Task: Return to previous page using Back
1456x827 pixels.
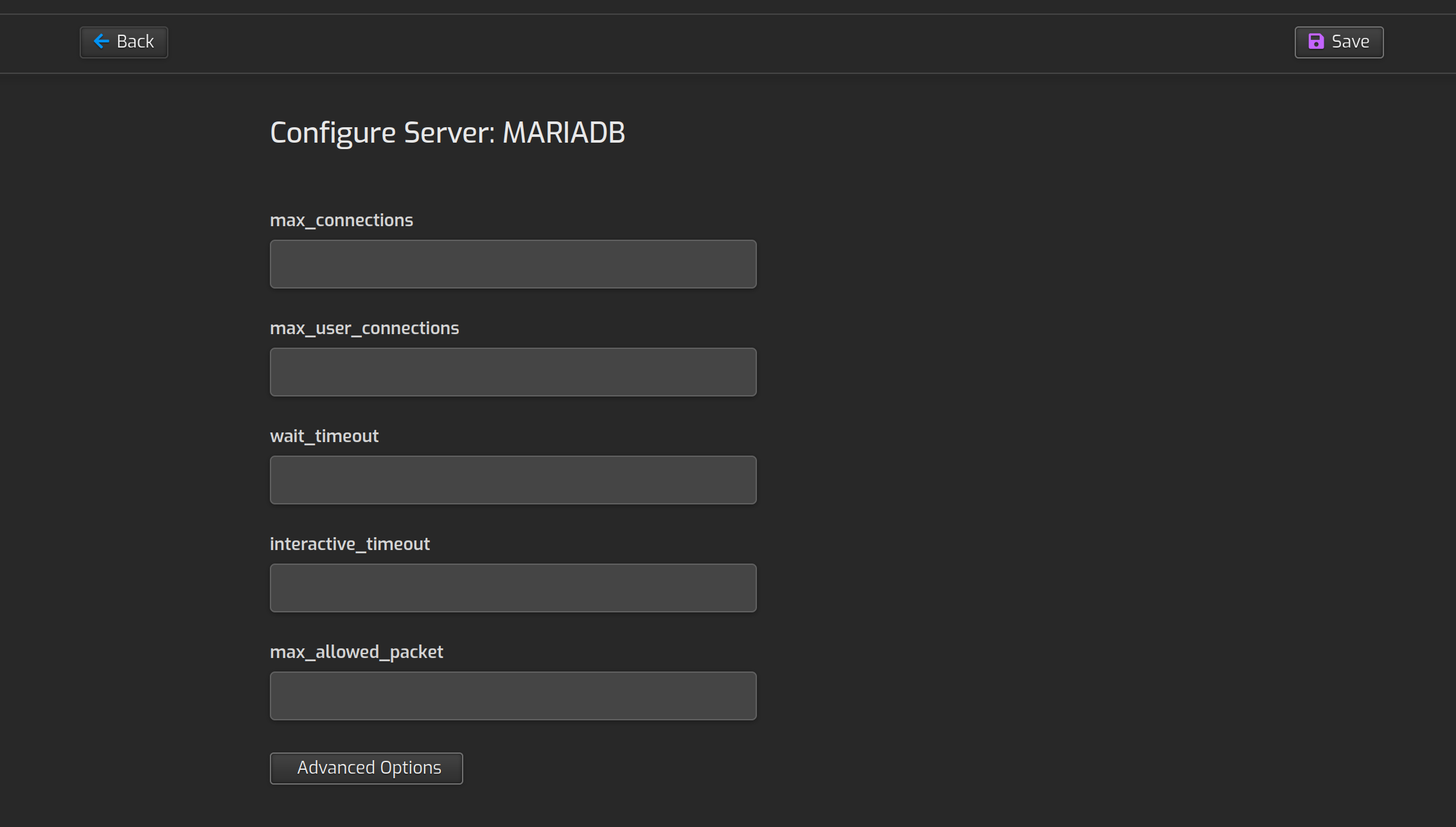Action: pos(123,41)
